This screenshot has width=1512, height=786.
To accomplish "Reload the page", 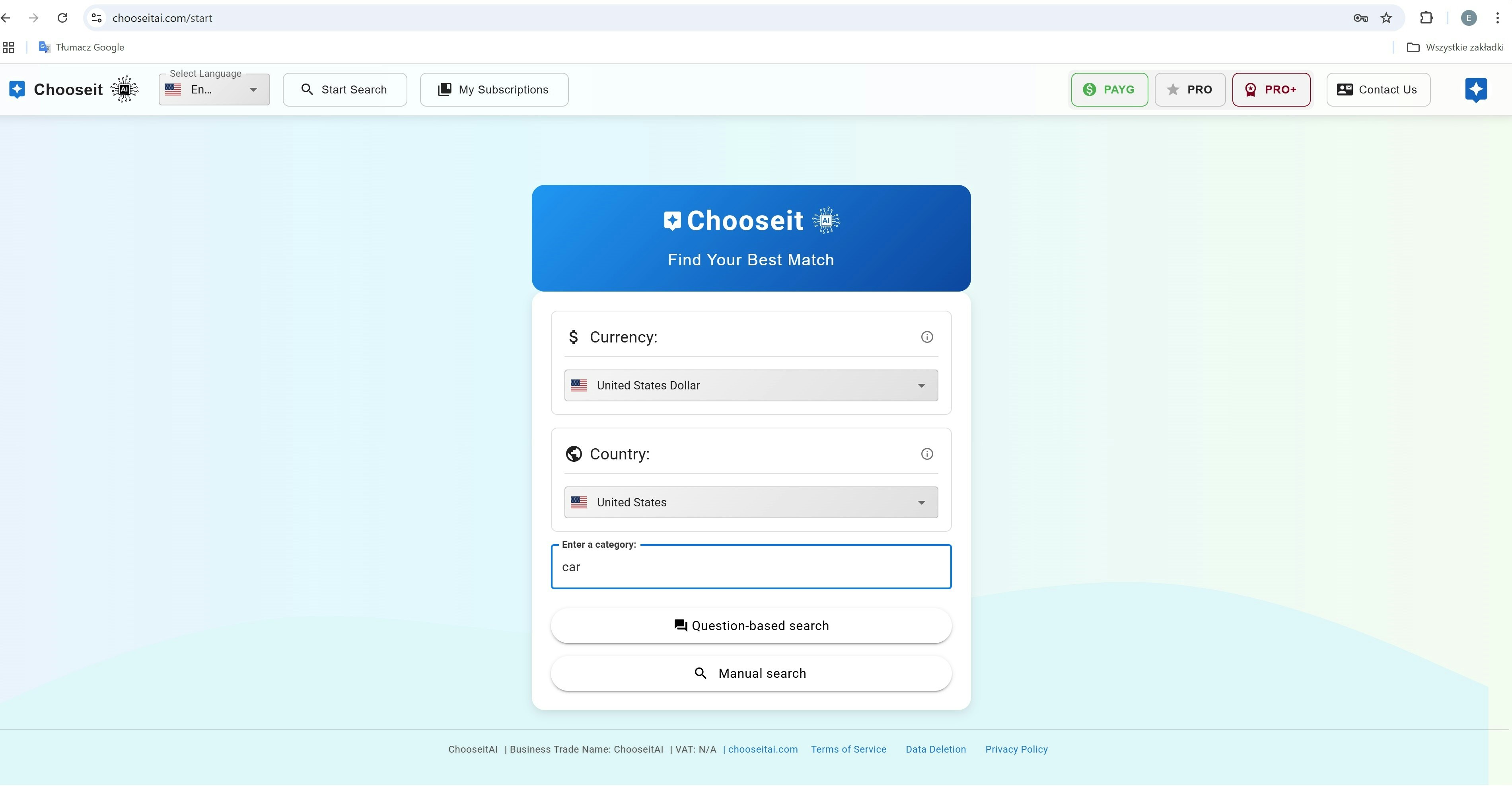I will [62, 18].
